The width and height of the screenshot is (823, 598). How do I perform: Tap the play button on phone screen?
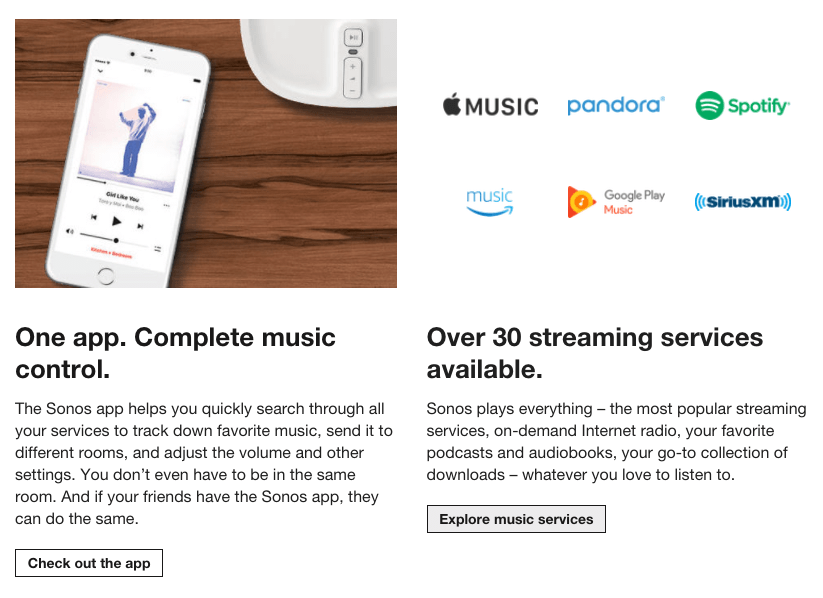coord(117,222)
